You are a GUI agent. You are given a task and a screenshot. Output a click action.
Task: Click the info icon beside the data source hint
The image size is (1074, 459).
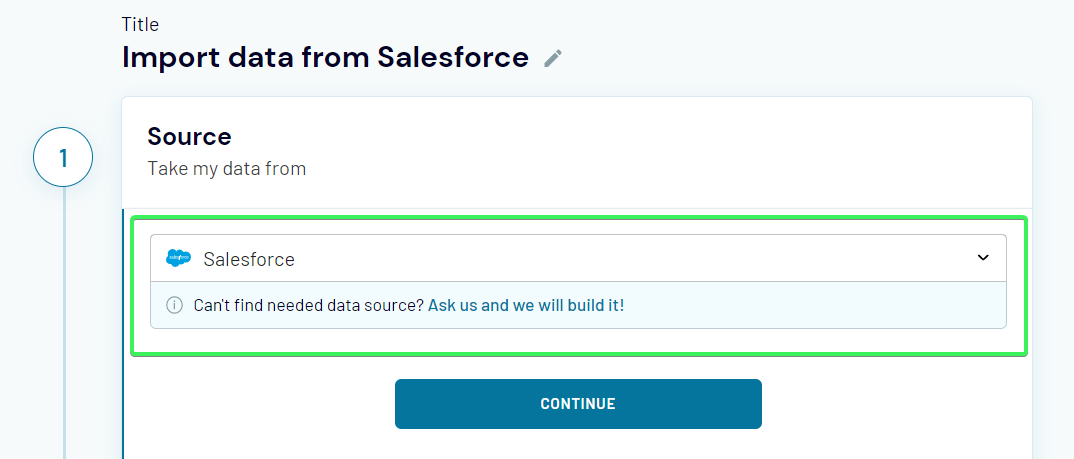point(174,305)
